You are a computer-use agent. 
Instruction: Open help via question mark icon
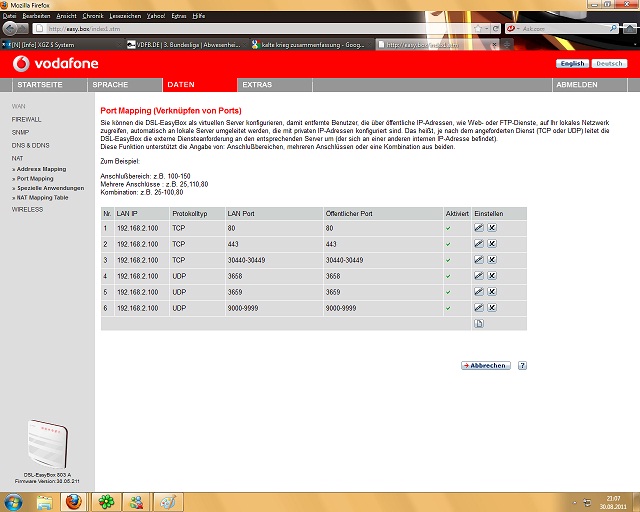click(522, 366)
